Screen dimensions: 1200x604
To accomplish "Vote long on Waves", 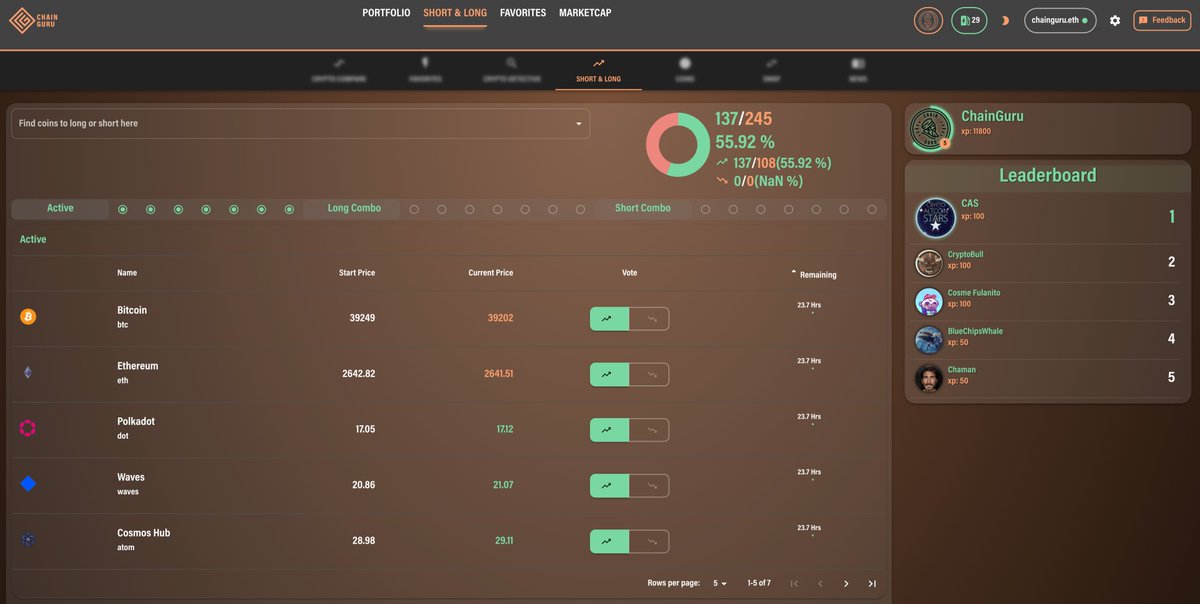I will coord(609,486).
